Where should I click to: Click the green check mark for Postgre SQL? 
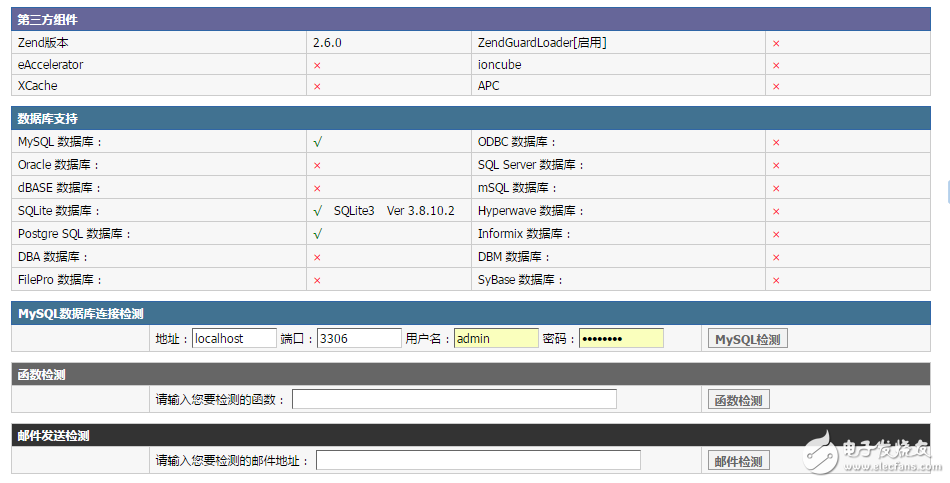(x=317, y=234)
